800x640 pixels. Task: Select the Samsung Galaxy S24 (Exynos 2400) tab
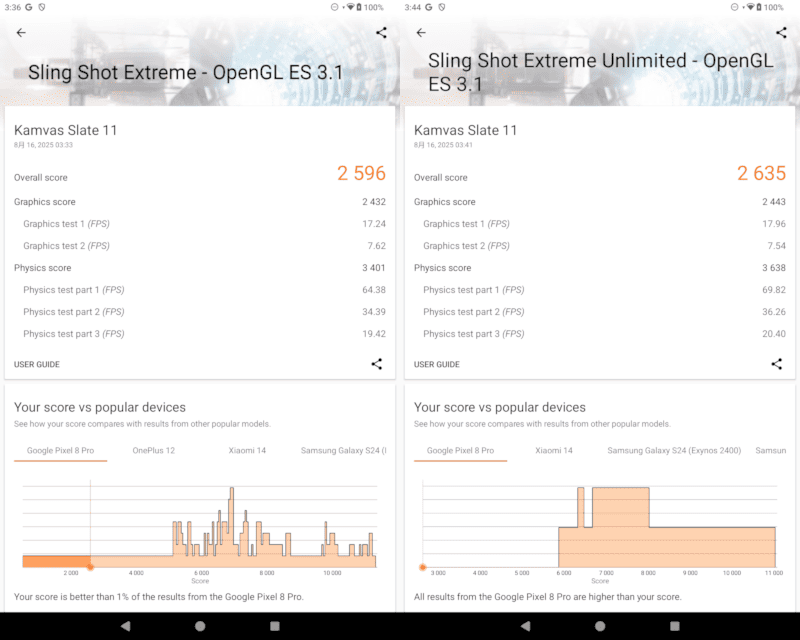[674, 451]
